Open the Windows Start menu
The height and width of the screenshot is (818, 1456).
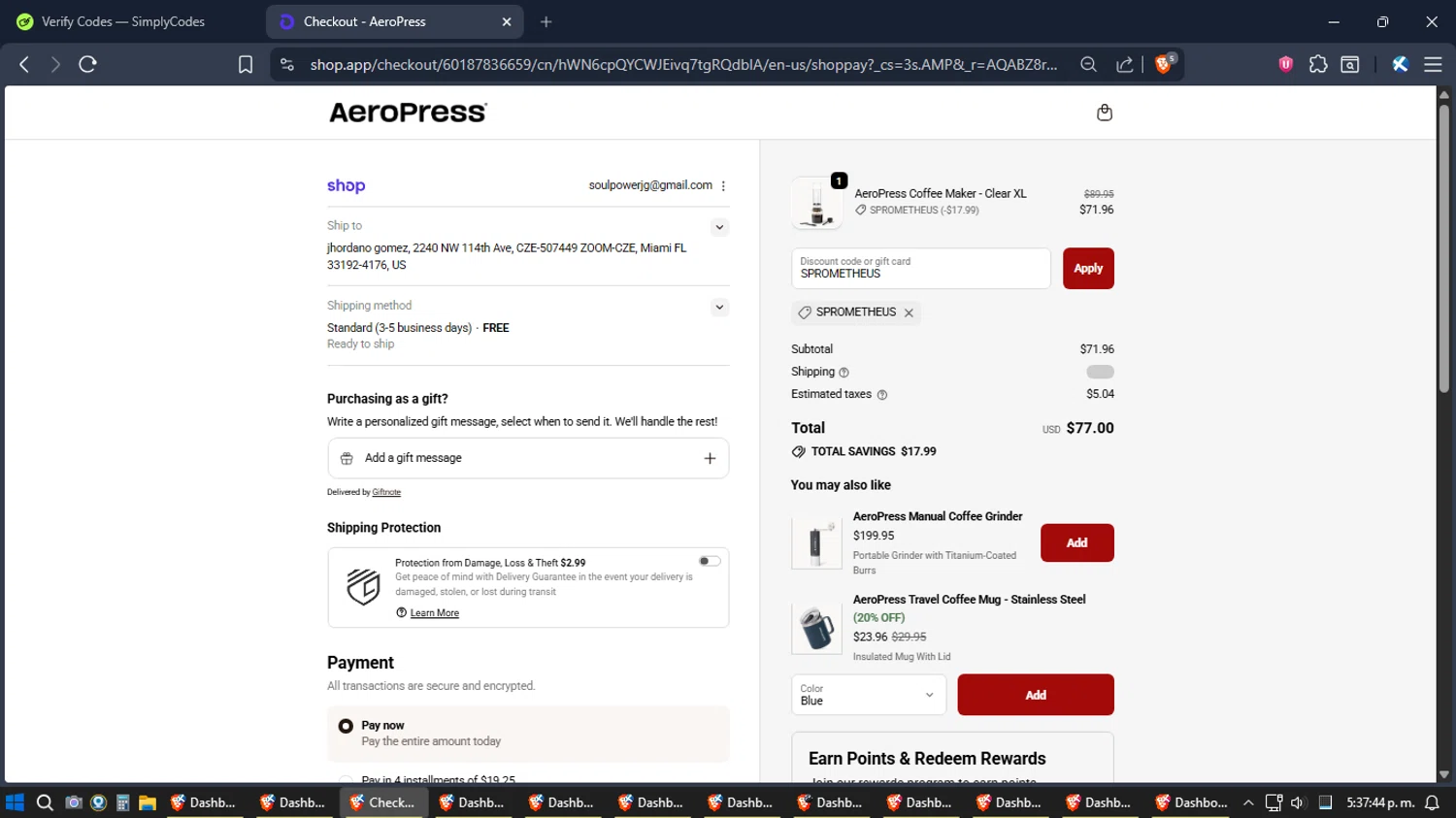[15, 802]
